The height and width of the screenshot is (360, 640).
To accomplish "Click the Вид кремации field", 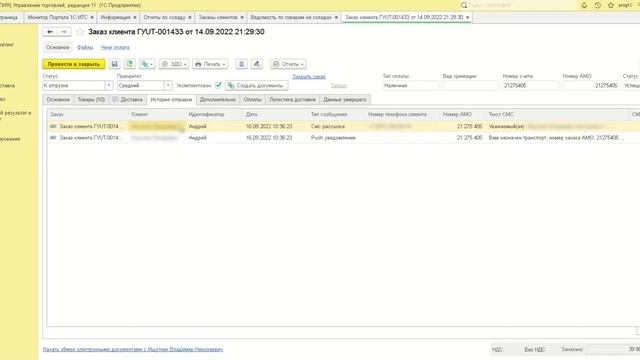I will [470, 86].
